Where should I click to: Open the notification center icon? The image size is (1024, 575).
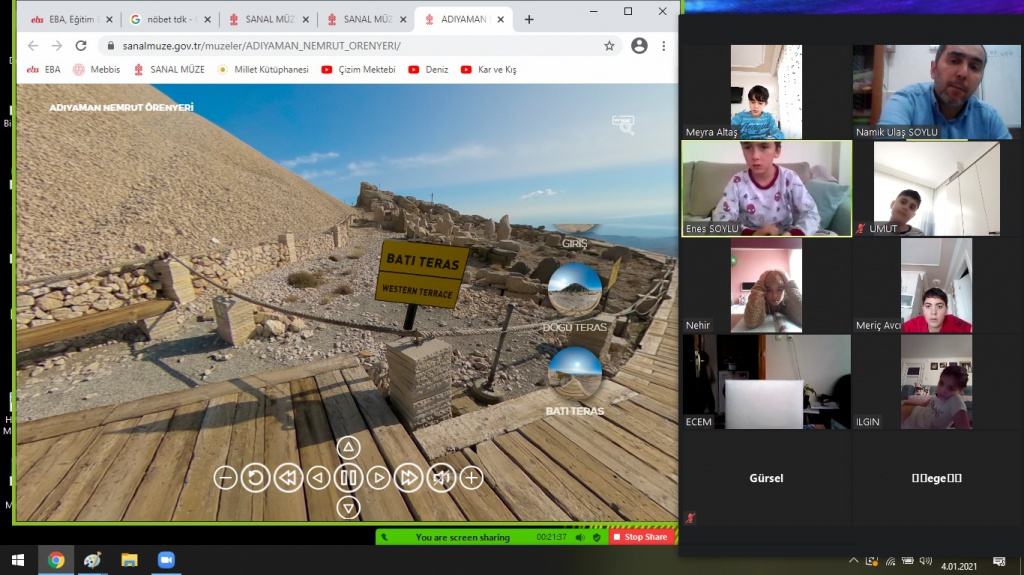pyautogui.click(x=999, y=561)
